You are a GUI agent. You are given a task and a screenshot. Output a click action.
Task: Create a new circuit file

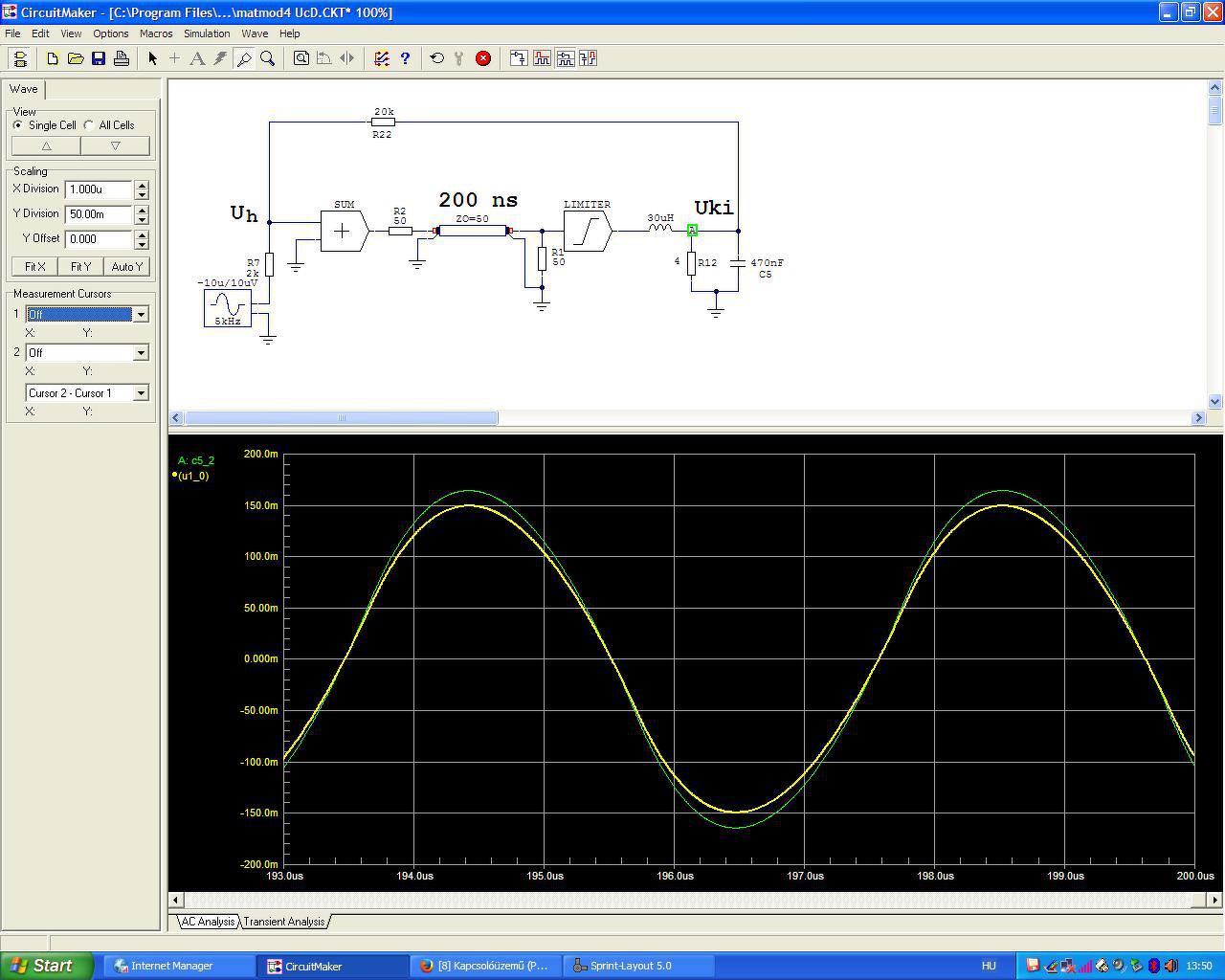pos(53,58)
